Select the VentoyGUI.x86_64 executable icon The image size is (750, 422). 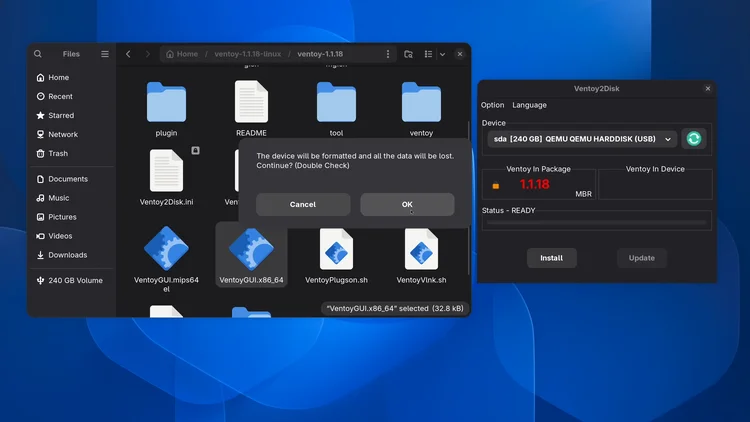click(x=251, y=248)
